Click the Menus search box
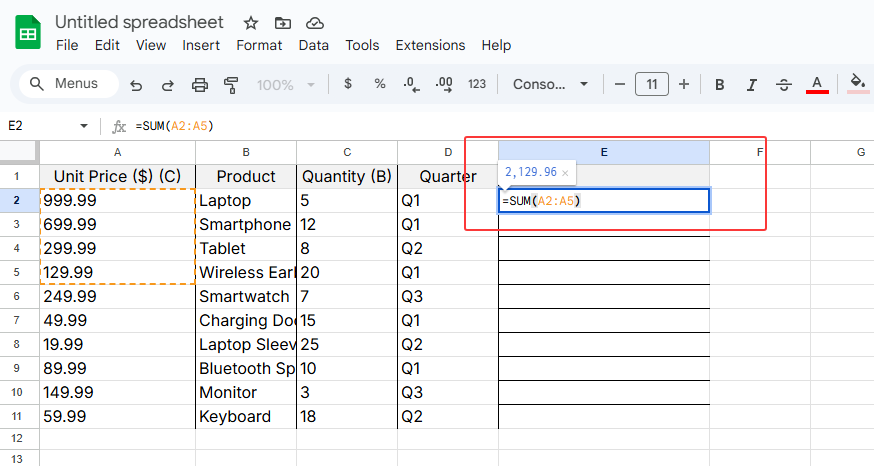874x466 pixels. 68,84
